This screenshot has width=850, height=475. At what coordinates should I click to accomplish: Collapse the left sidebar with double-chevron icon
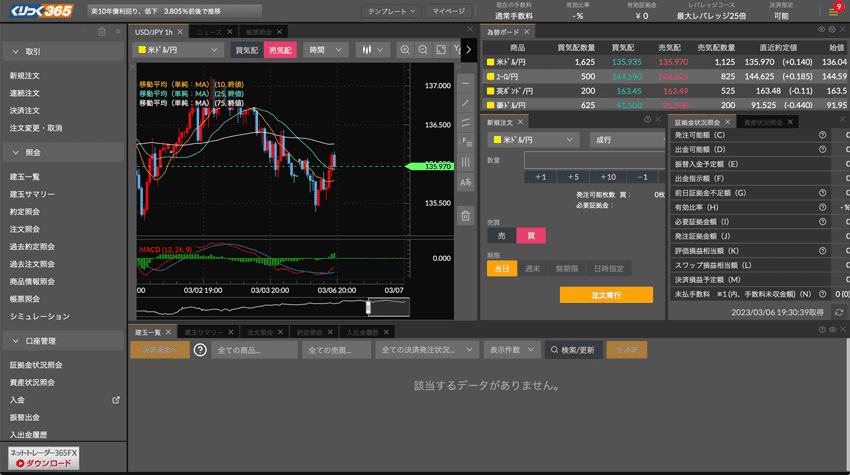tap(117, 32)
